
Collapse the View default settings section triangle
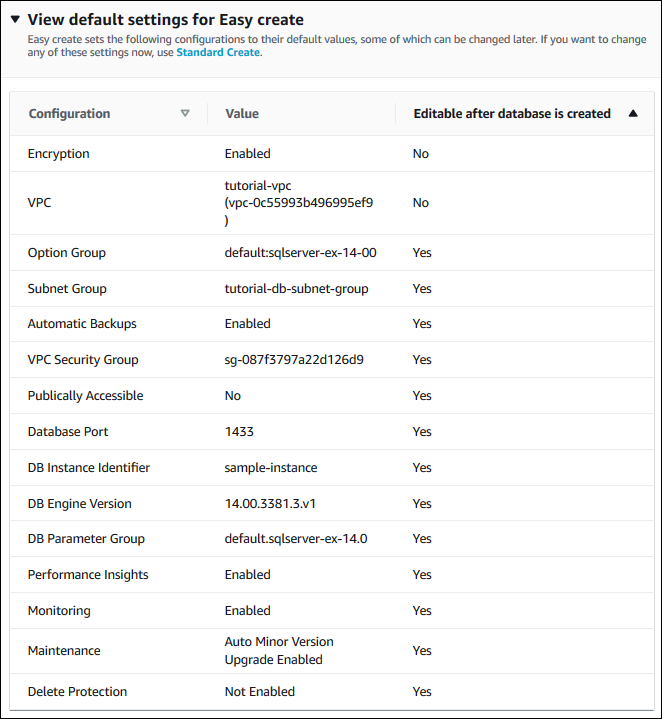tap(15, 19)
